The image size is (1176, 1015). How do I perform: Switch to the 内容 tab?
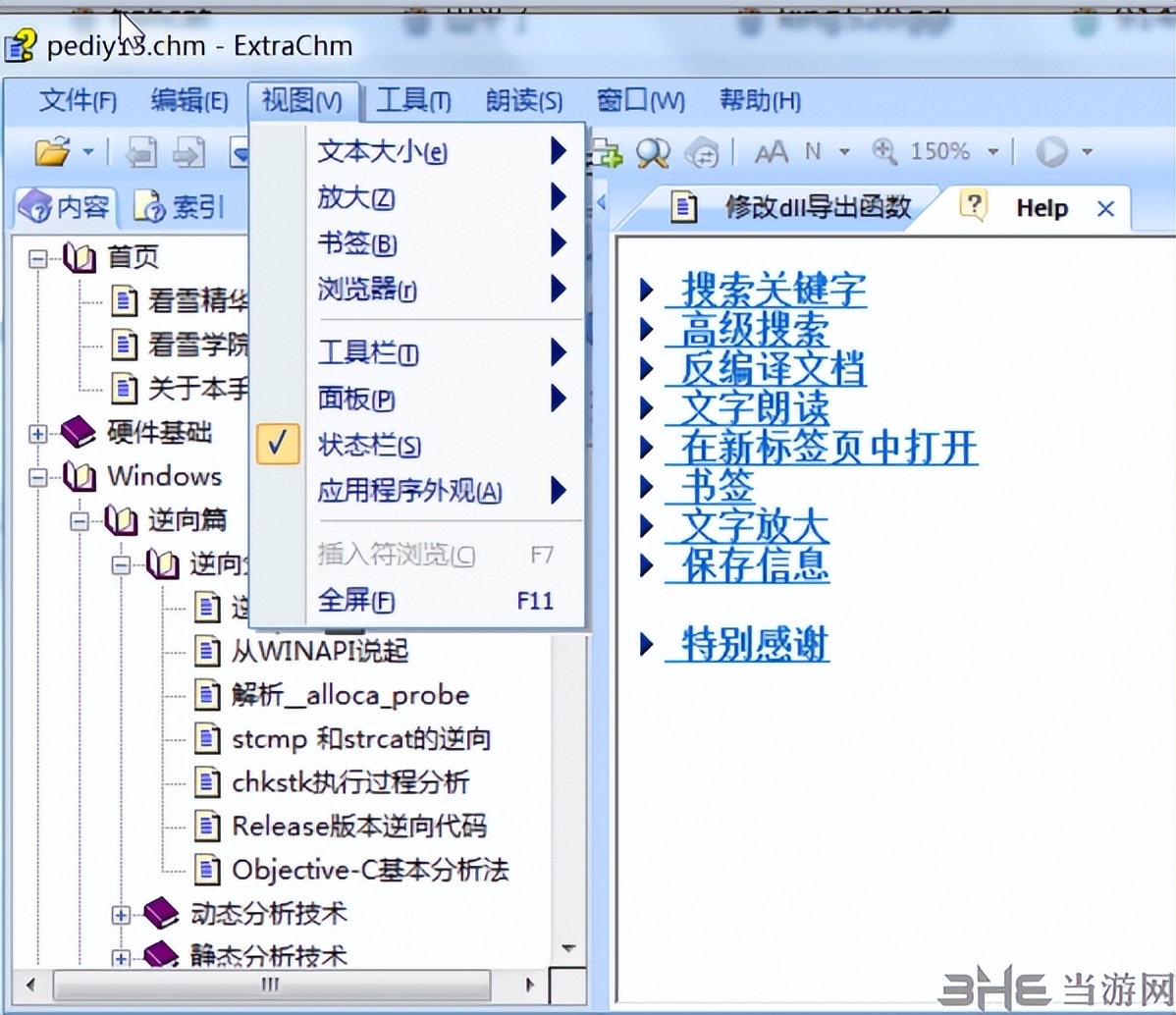click(x=66, y=207)
